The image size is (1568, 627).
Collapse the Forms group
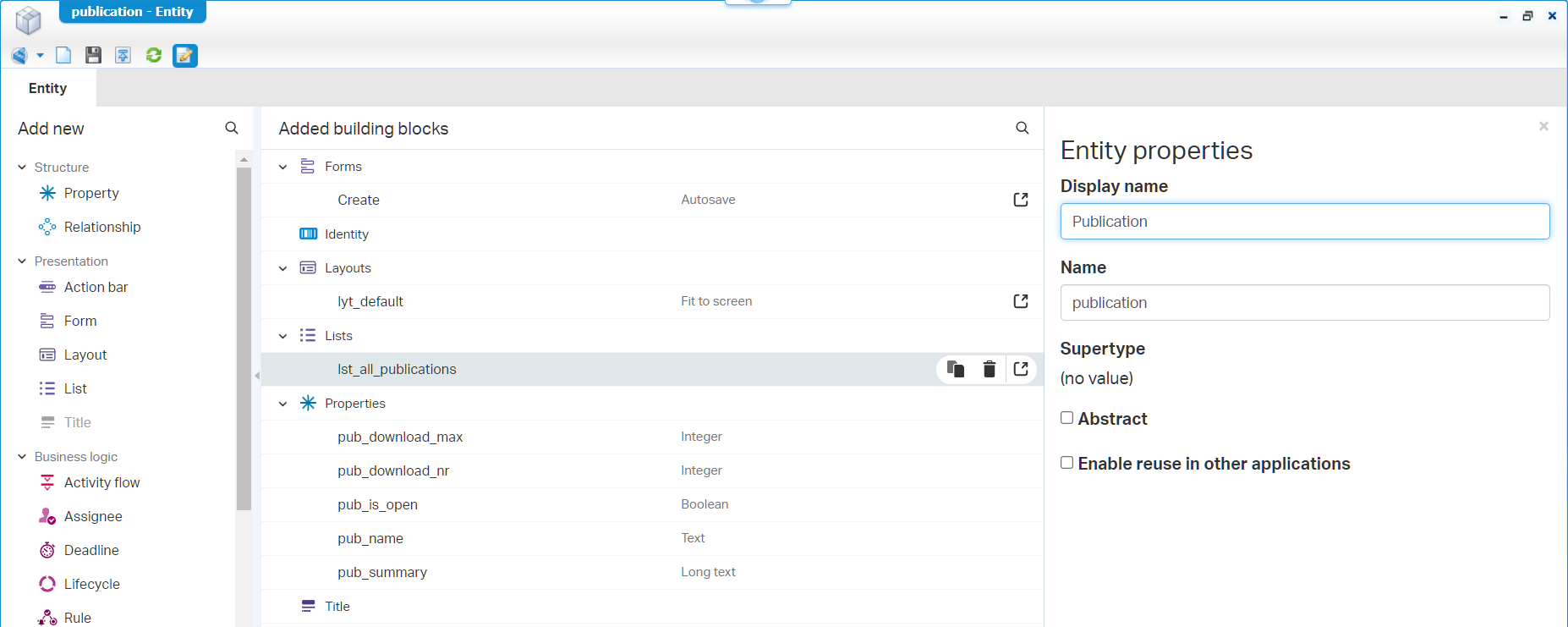click(x=283, y=167)
